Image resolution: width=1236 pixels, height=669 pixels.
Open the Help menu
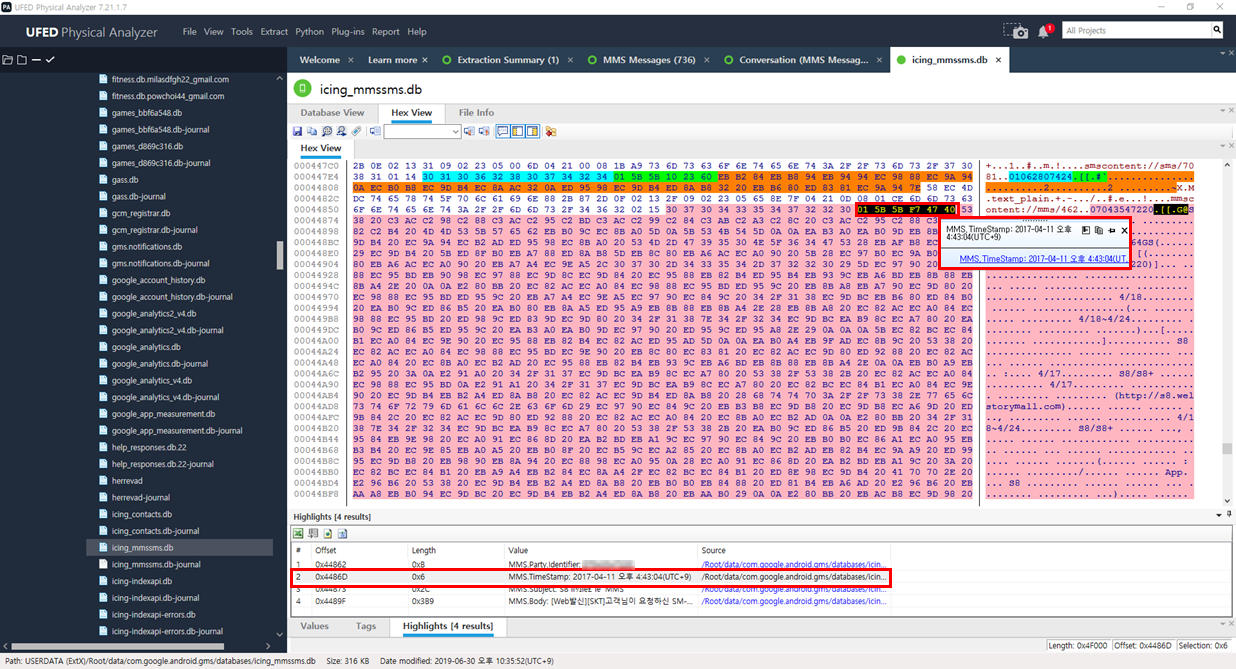point(417,32)
